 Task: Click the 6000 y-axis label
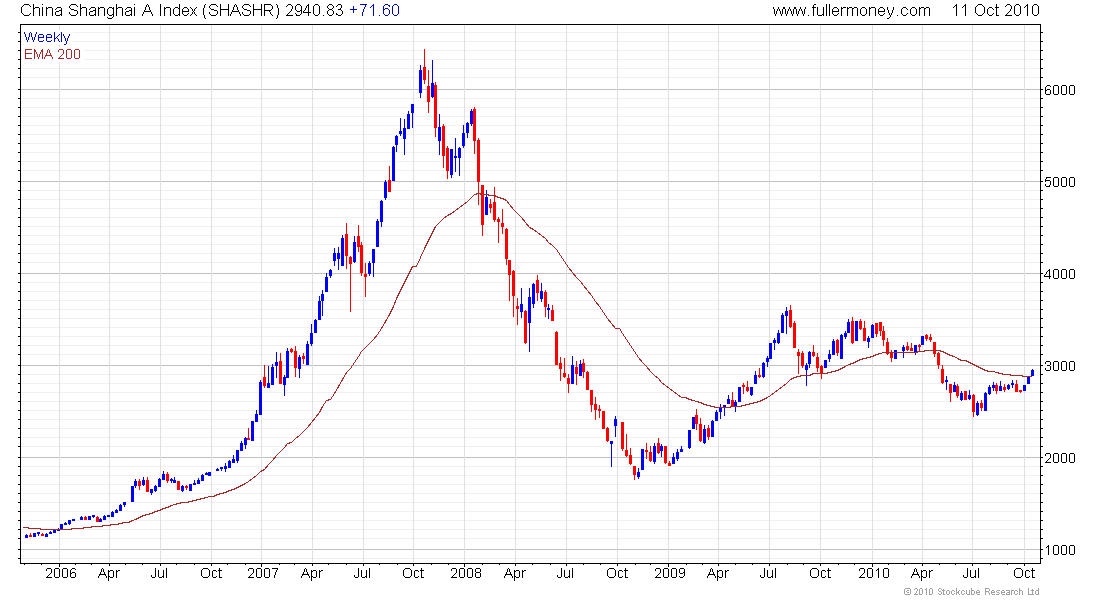[1059, 90]
